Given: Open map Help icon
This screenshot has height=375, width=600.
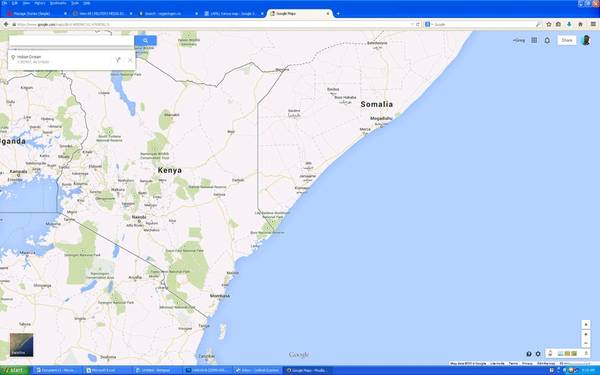Looking at the screenshot, I should click(529, 354).
